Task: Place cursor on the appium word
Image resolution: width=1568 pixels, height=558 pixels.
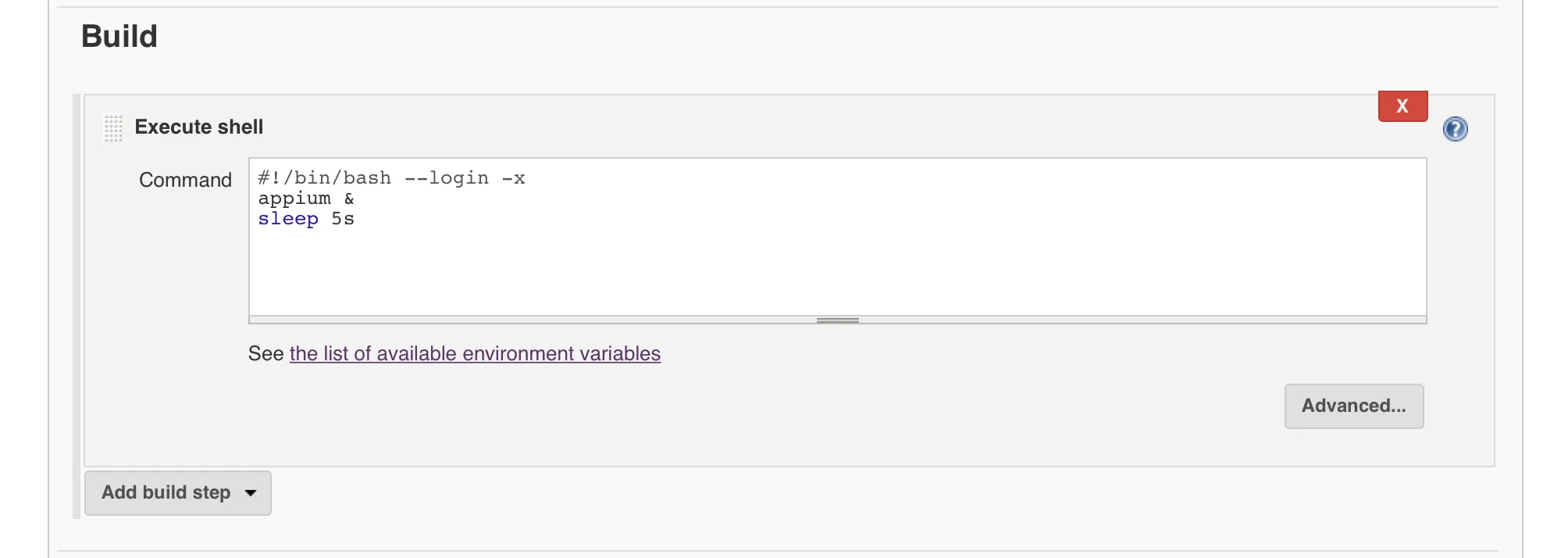Action: coord(294,199)
